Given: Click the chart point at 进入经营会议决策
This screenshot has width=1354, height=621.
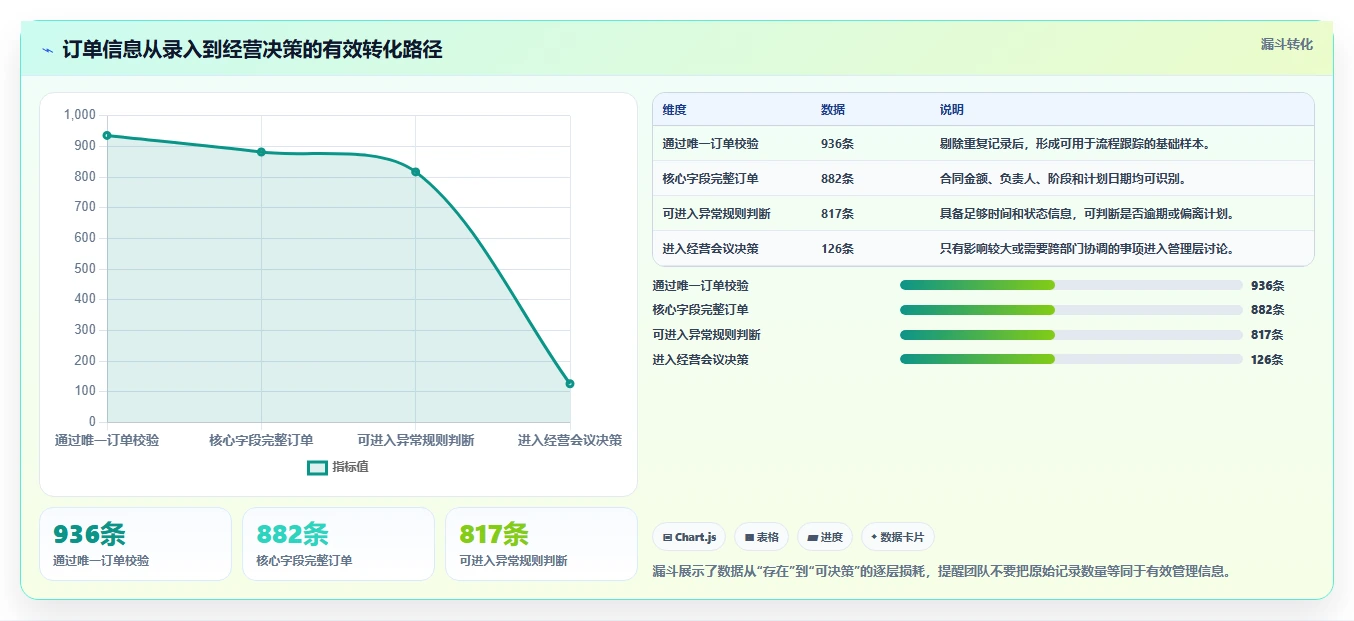Looking at the screenshot, I should pos(570,384).
